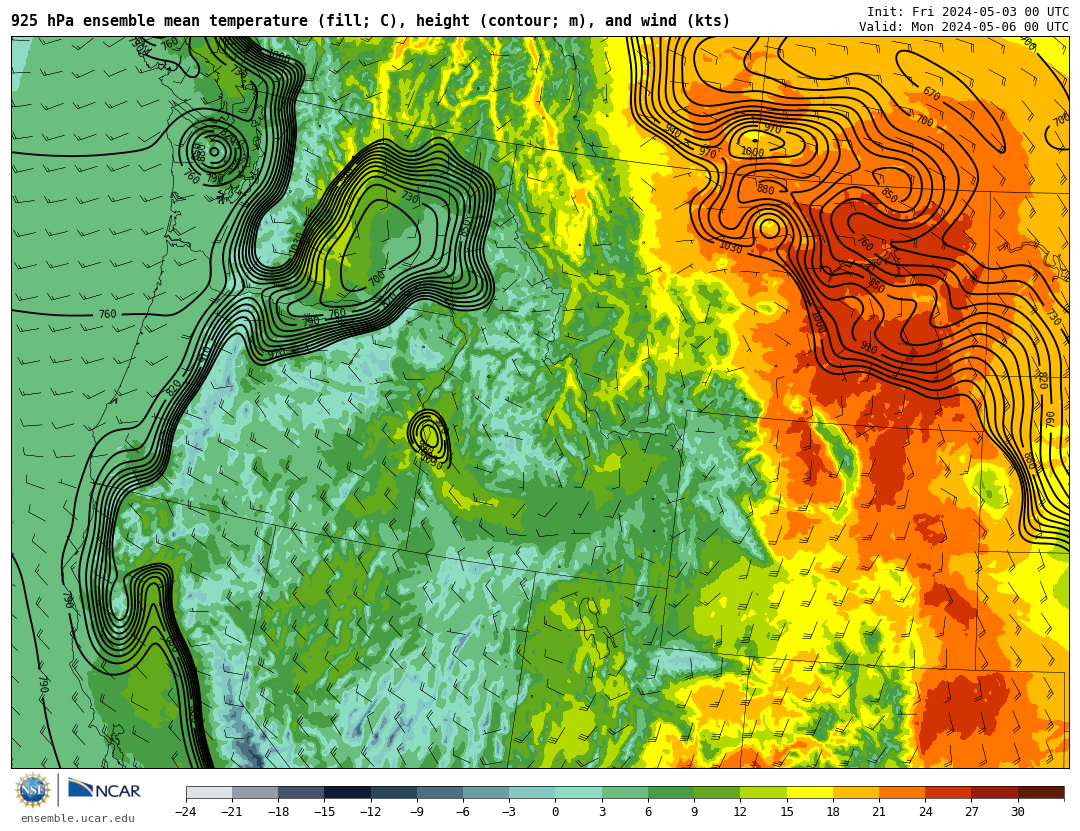Click the 30 colorbar tick label

point(1018,812)
